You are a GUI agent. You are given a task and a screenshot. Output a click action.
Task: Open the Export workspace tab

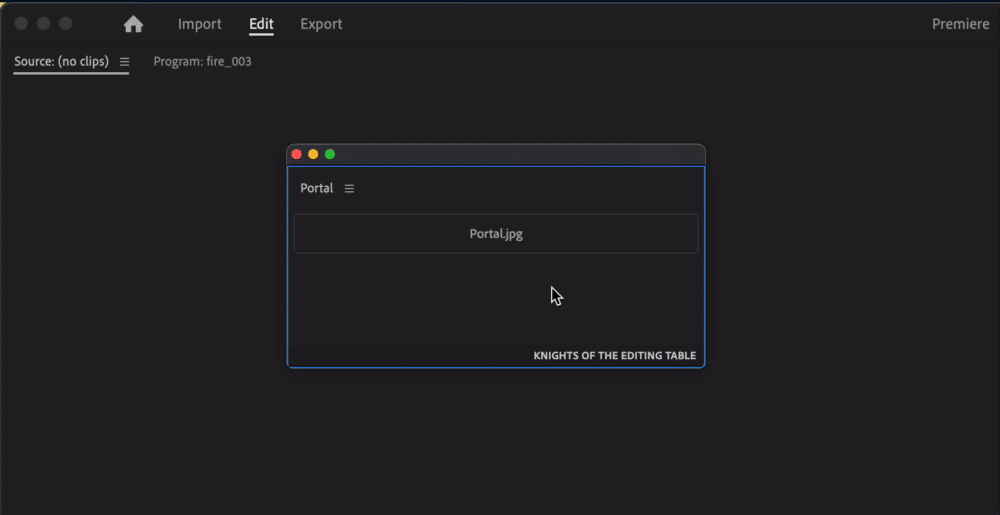click(x=321, y=24)
